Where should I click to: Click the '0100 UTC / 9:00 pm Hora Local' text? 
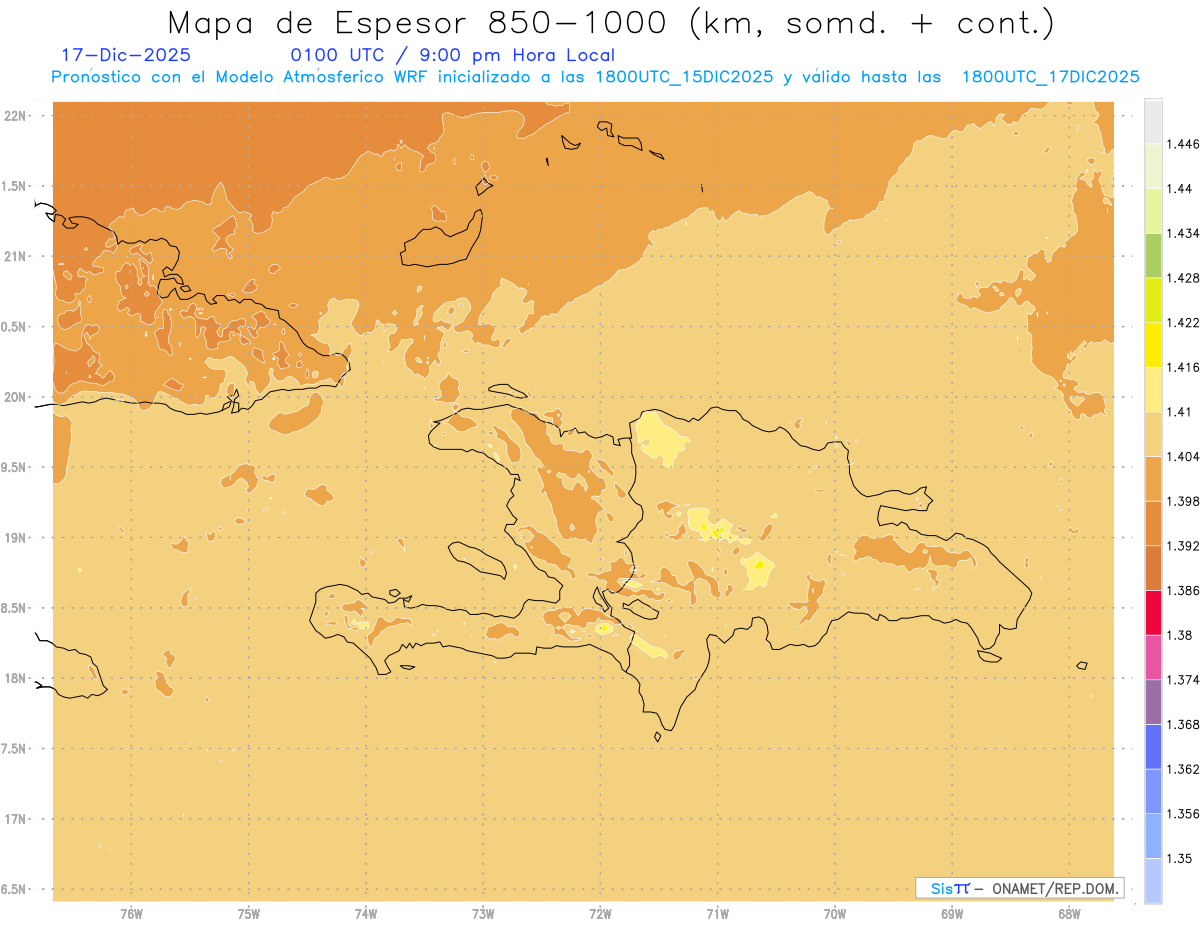(x=452, y=56)
